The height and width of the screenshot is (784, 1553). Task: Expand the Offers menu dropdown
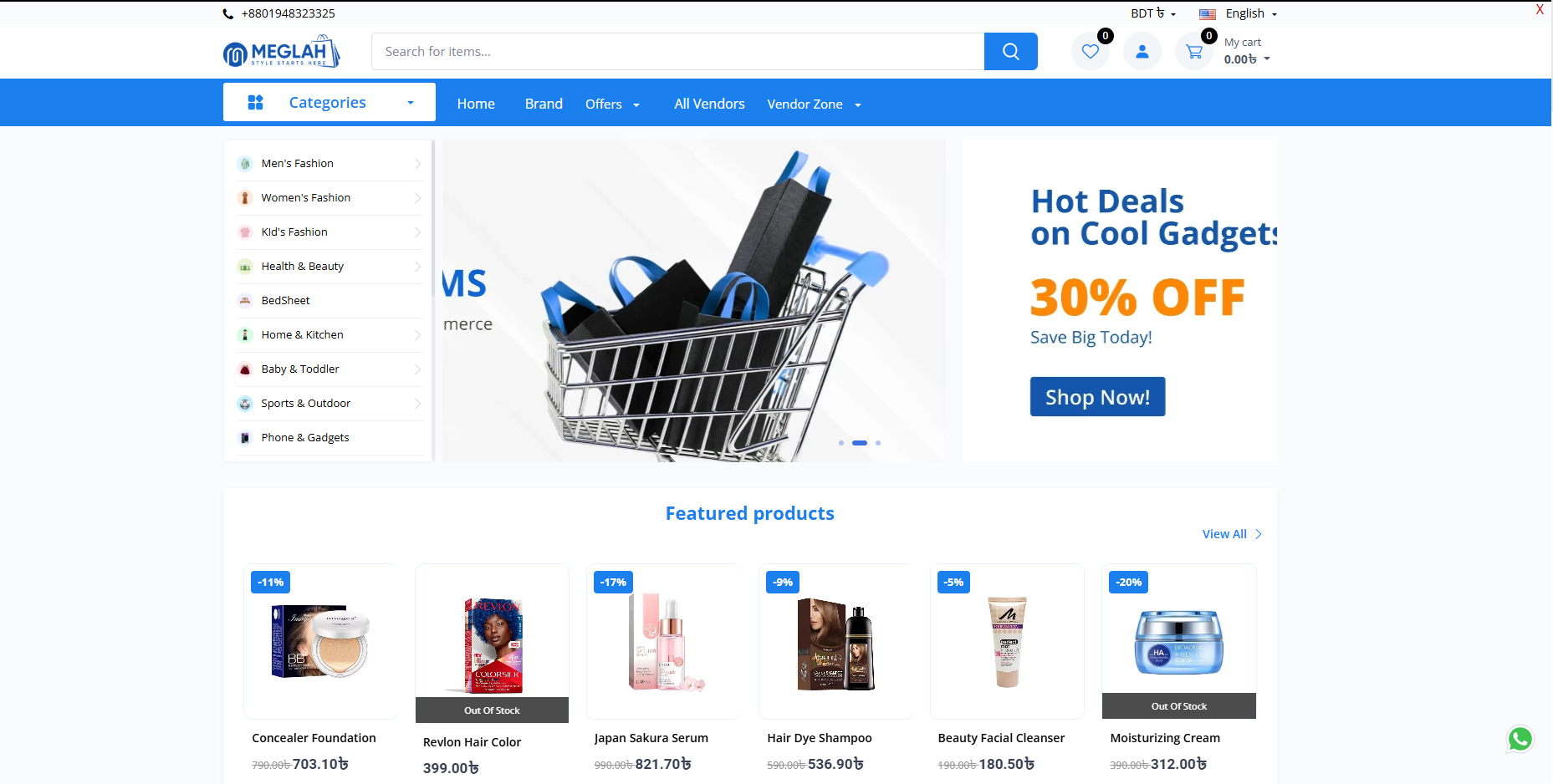click(612, 104)
